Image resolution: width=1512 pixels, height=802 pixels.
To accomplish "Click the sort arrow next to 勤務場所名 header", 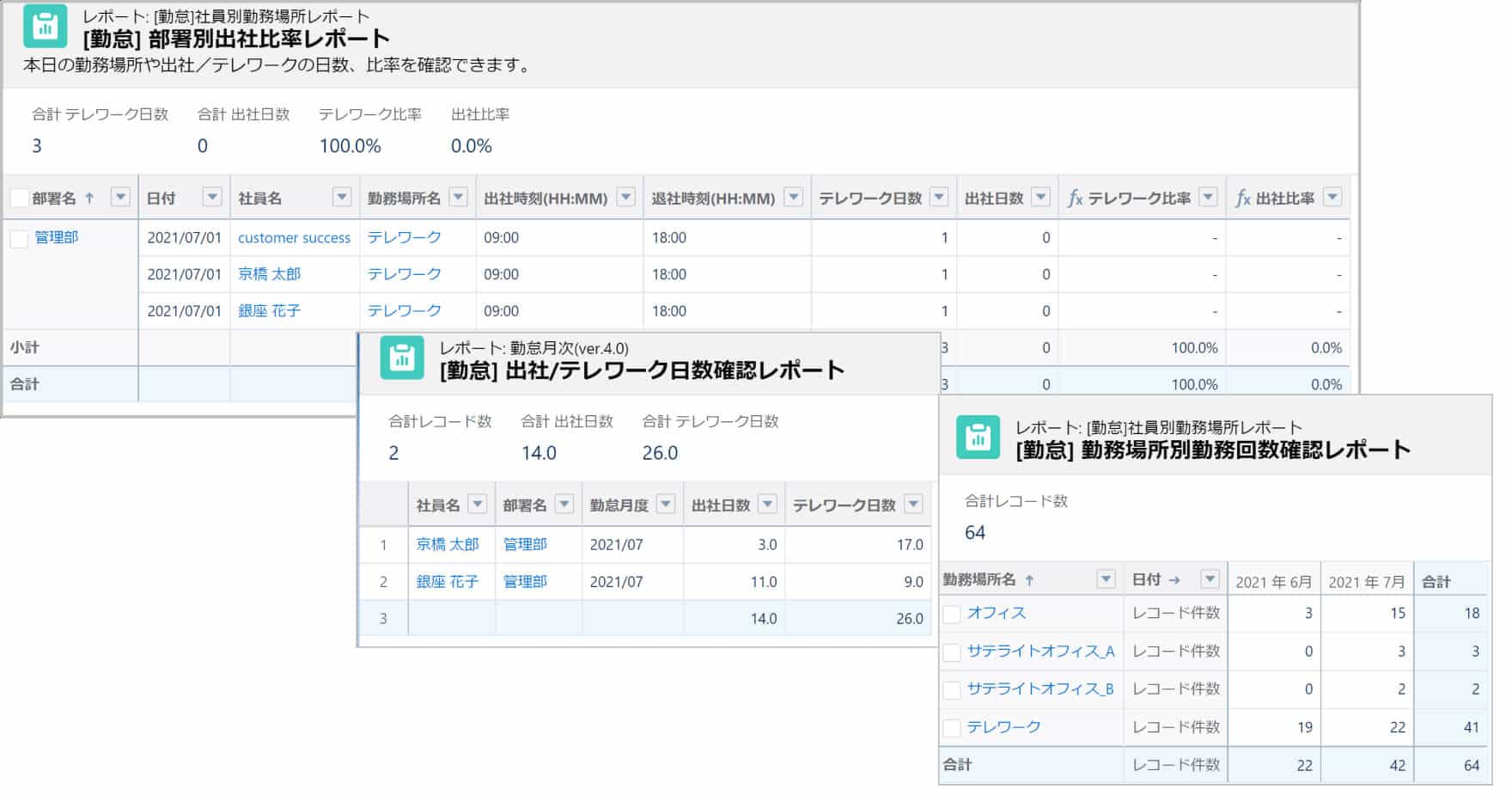I will 1029,580.
